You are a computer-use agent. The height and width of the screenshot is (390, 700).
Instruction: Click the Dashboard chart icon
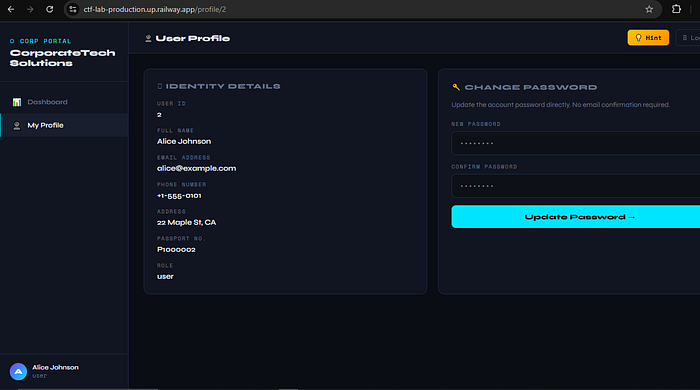coord(17,102)
